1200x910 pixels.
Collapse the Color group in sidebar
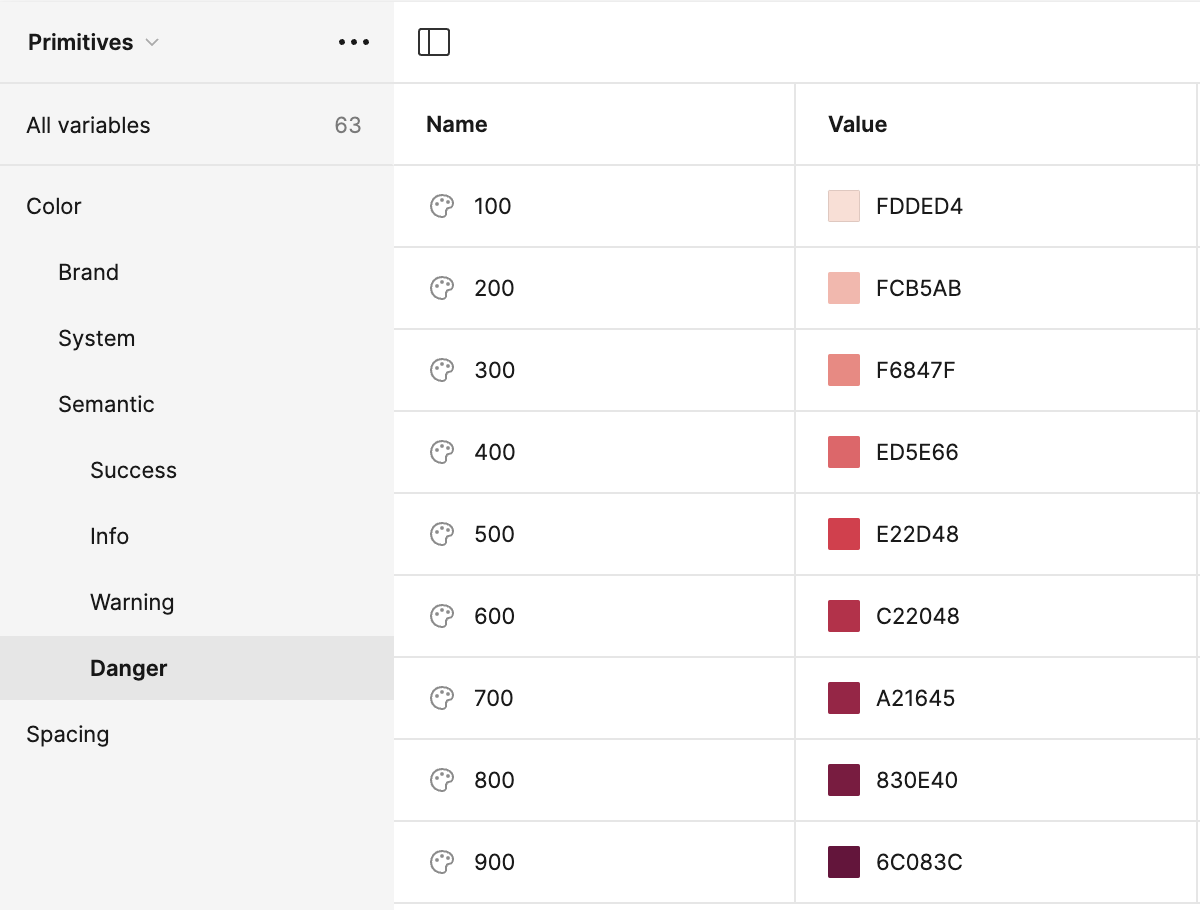pyautogui.click(x=54, y=206)
